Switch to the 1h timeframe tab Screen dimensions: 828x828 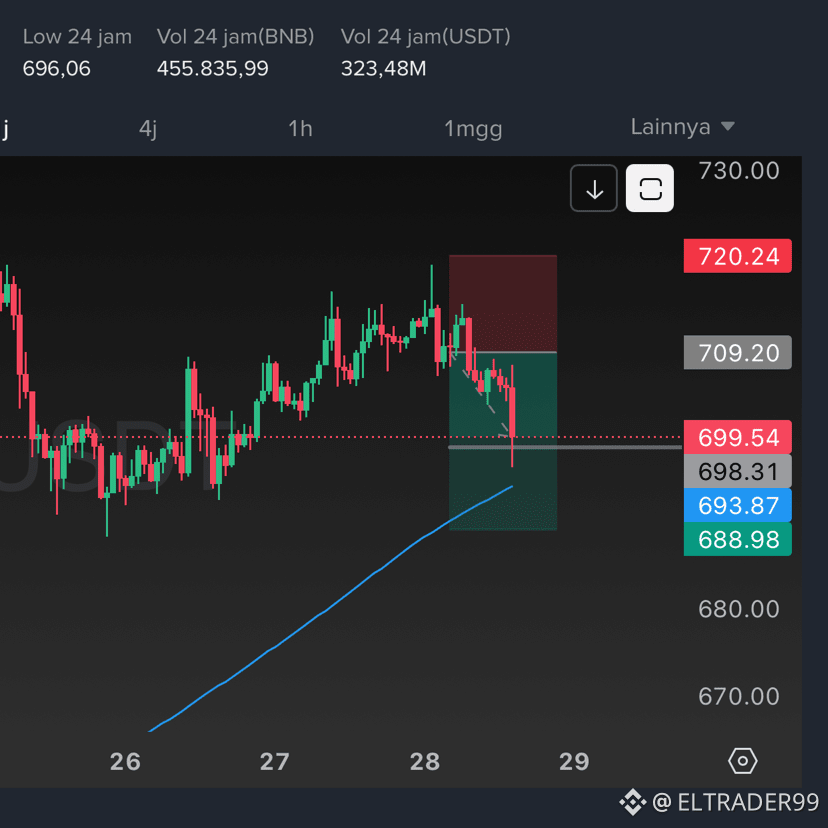tap(300, 129)
